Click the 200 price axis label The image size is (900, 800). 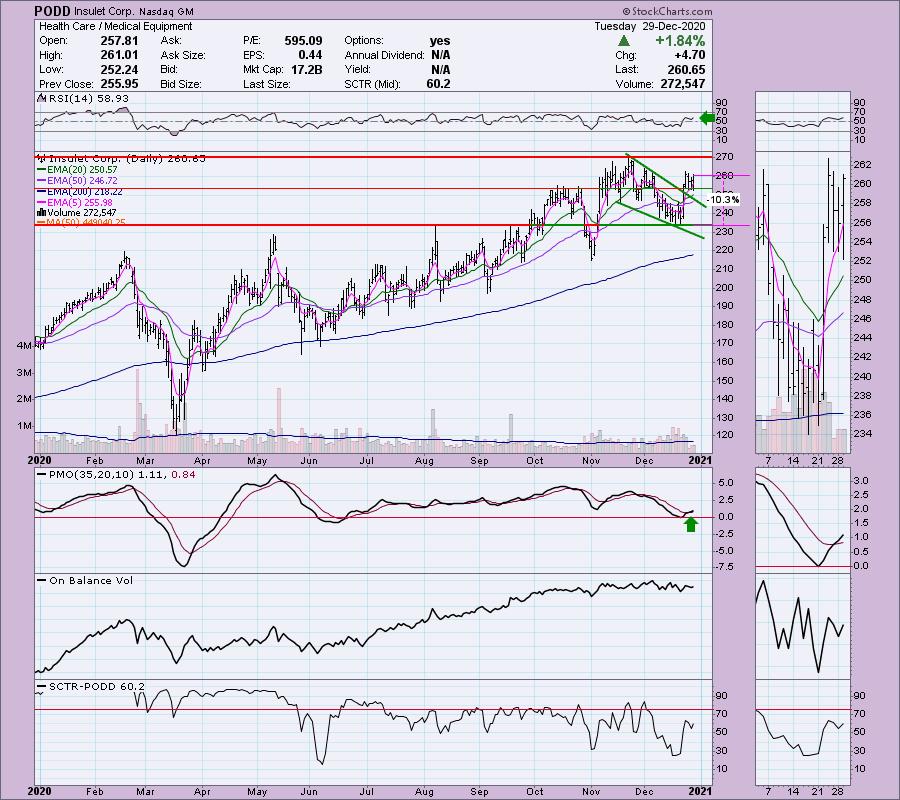point(724,288)
